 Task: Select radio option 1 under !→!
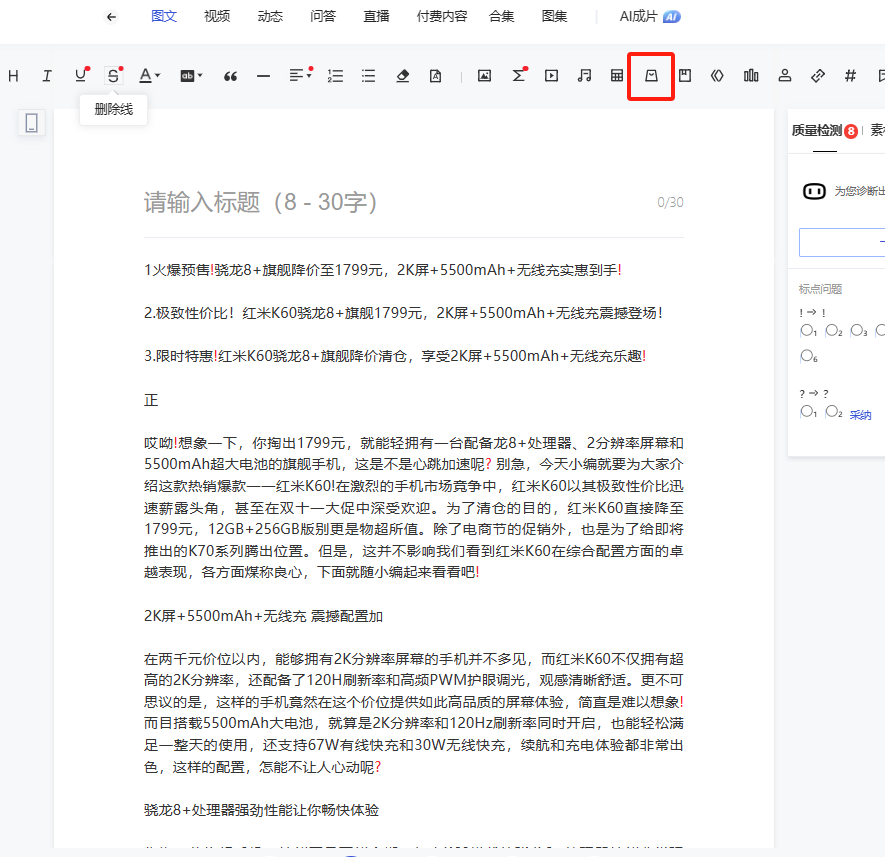pos(806,330)
